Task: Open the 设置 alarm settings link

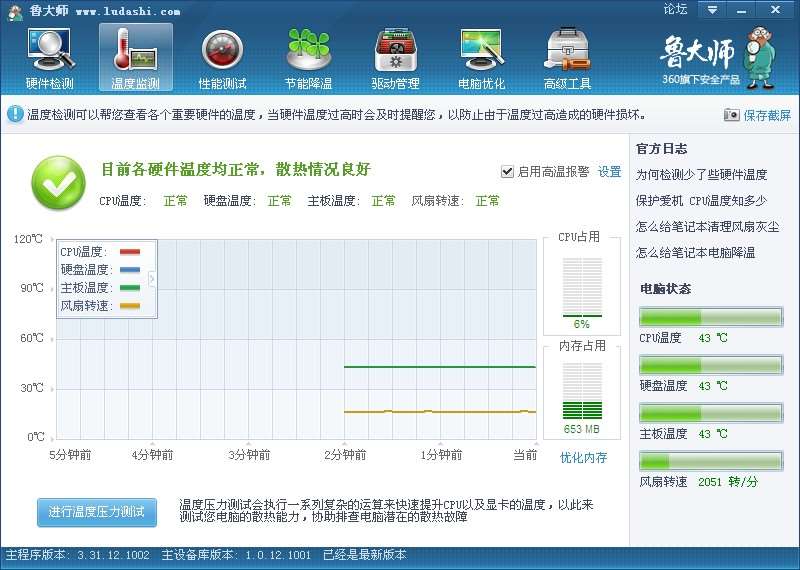Action: pos(610,171)
